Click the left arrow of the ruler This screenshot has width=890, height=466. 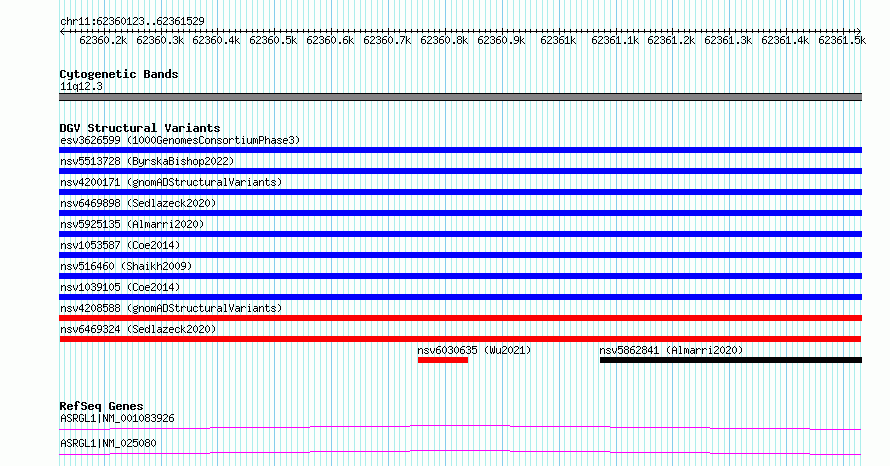[62, 31]
